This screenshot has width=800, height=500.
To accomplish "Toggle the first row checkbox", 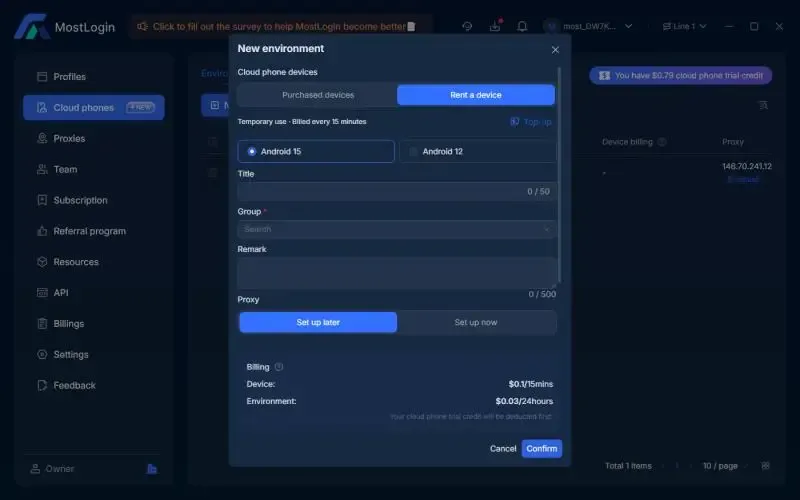I will [213, 172].
